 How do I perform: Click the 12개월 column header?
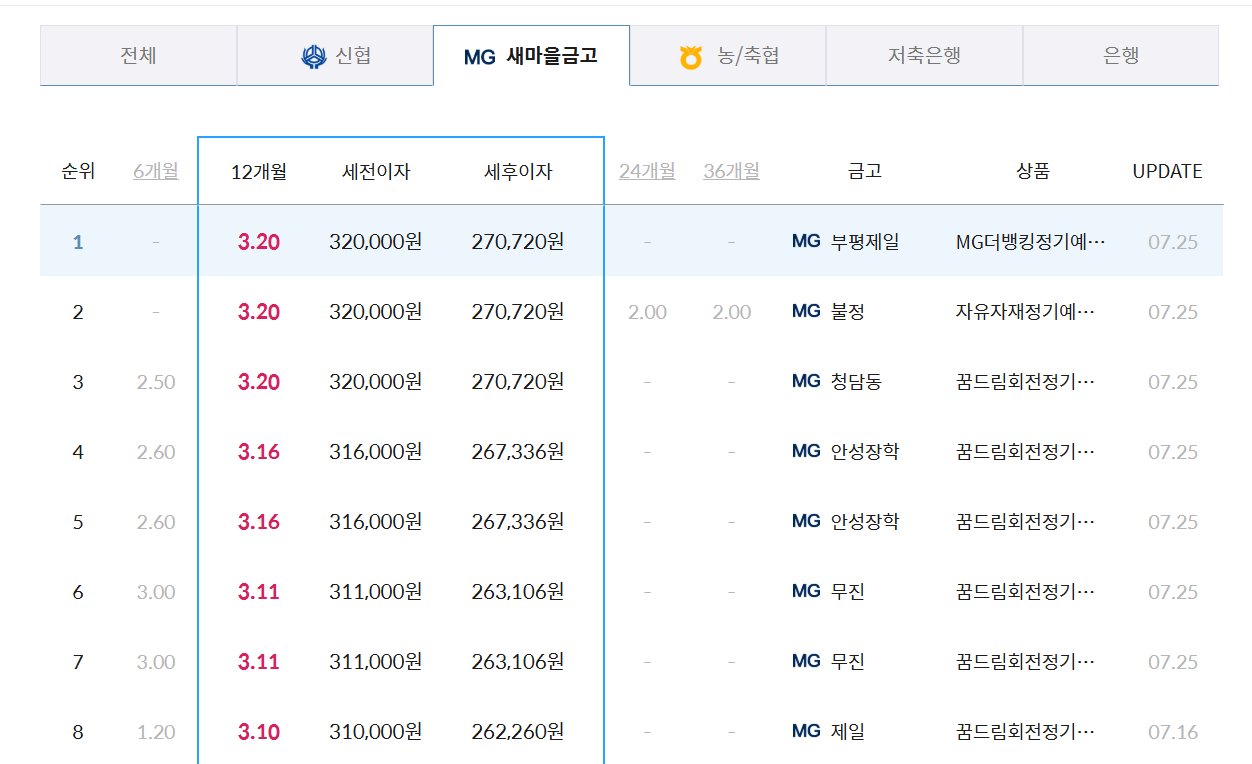click(259, 172)
